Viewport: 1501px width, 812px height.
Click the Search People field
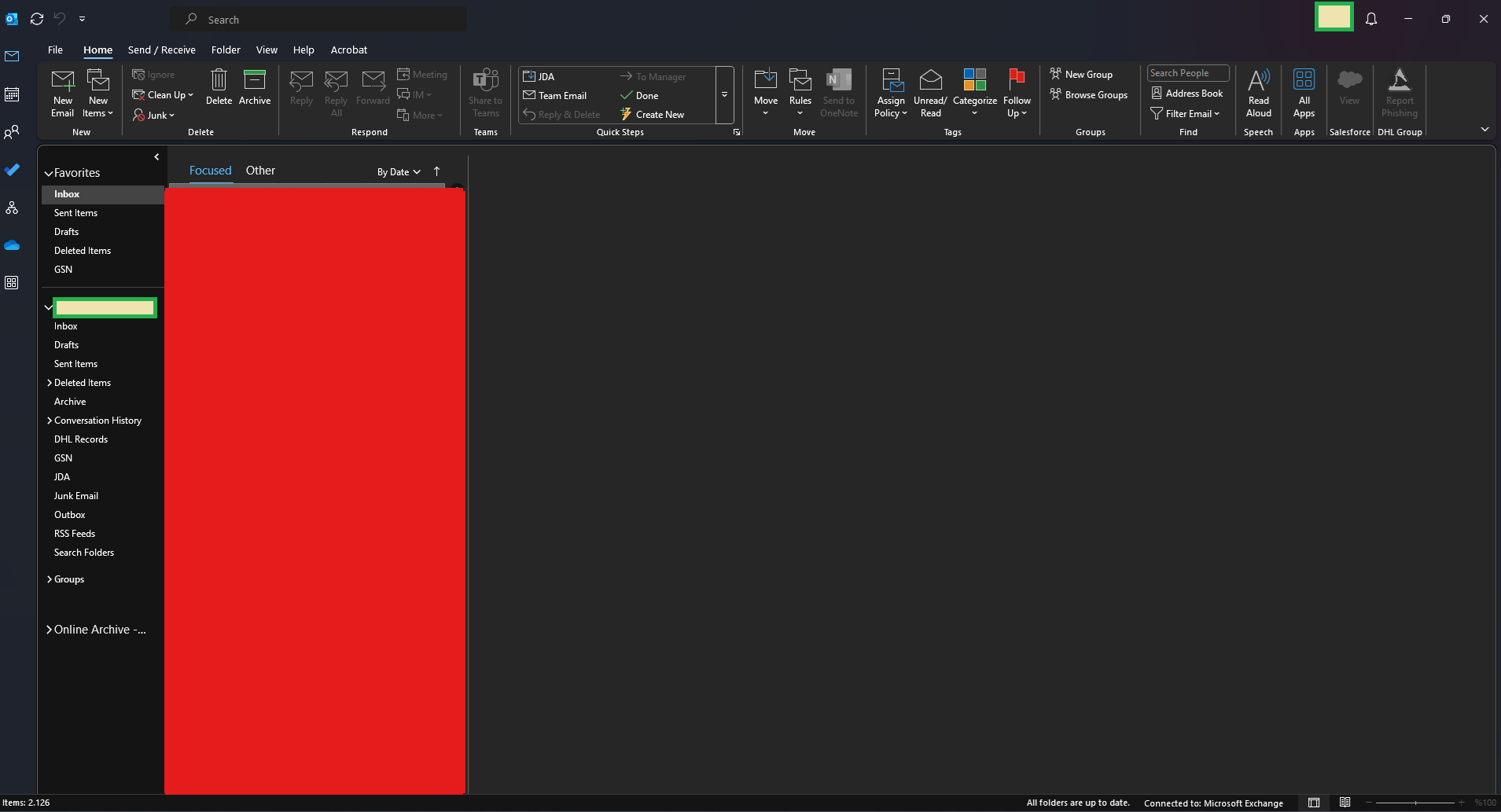click(1187, 73)
